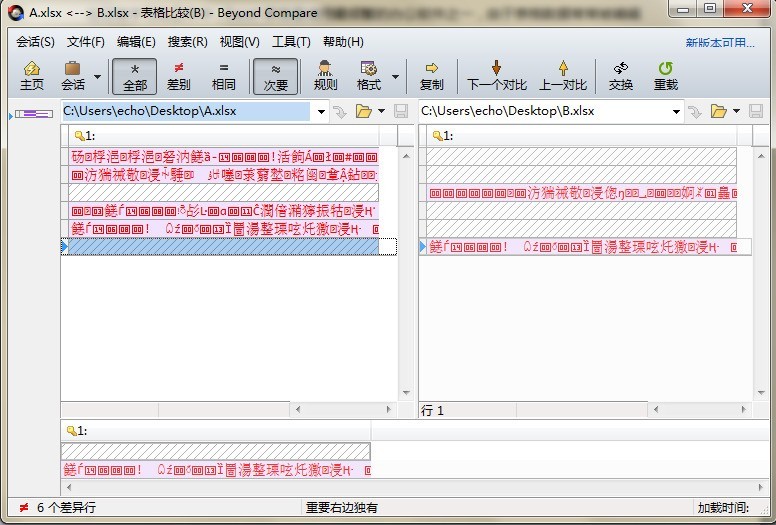The image size is (776, 525).
Task: Expand the 格式 dropdown arrow
Action: pyautogui.click(x=395, y=77)
